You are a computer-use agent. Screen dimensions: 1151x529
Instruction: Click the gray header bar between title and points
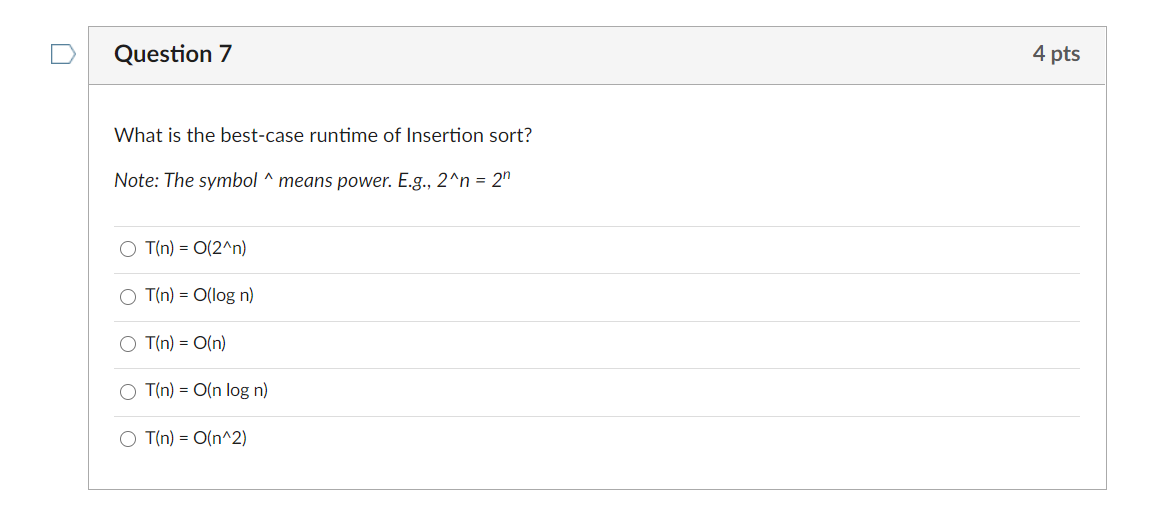[x=630, y=55]
